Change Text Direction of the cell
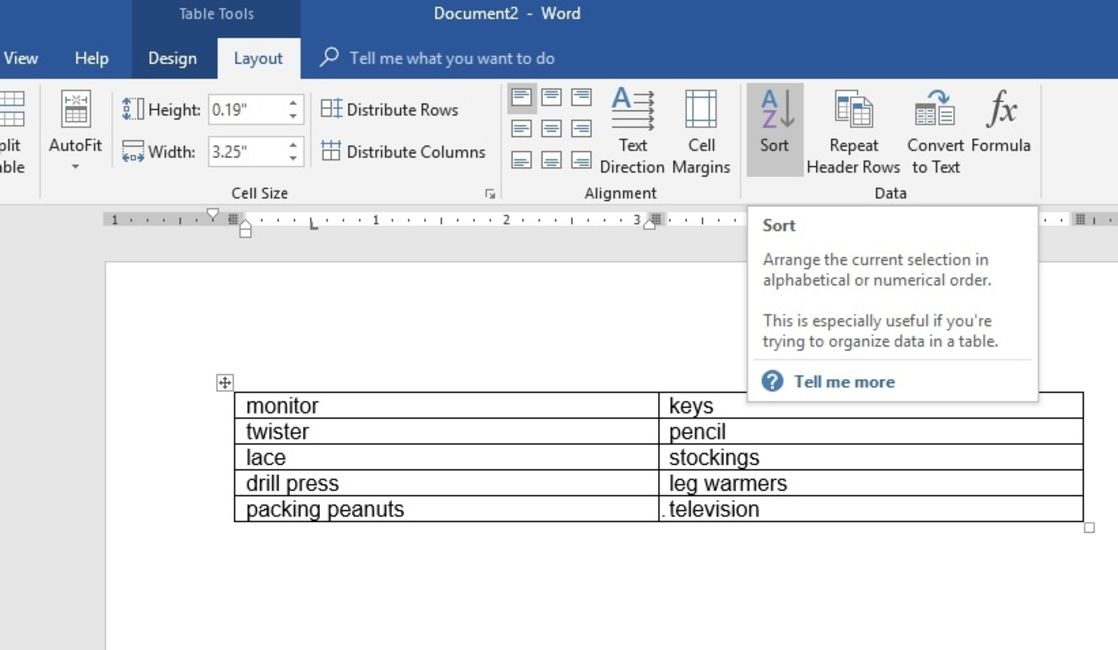Image resolution: width=1118 pixels, height=650 pixels. [x=632, y=129]
